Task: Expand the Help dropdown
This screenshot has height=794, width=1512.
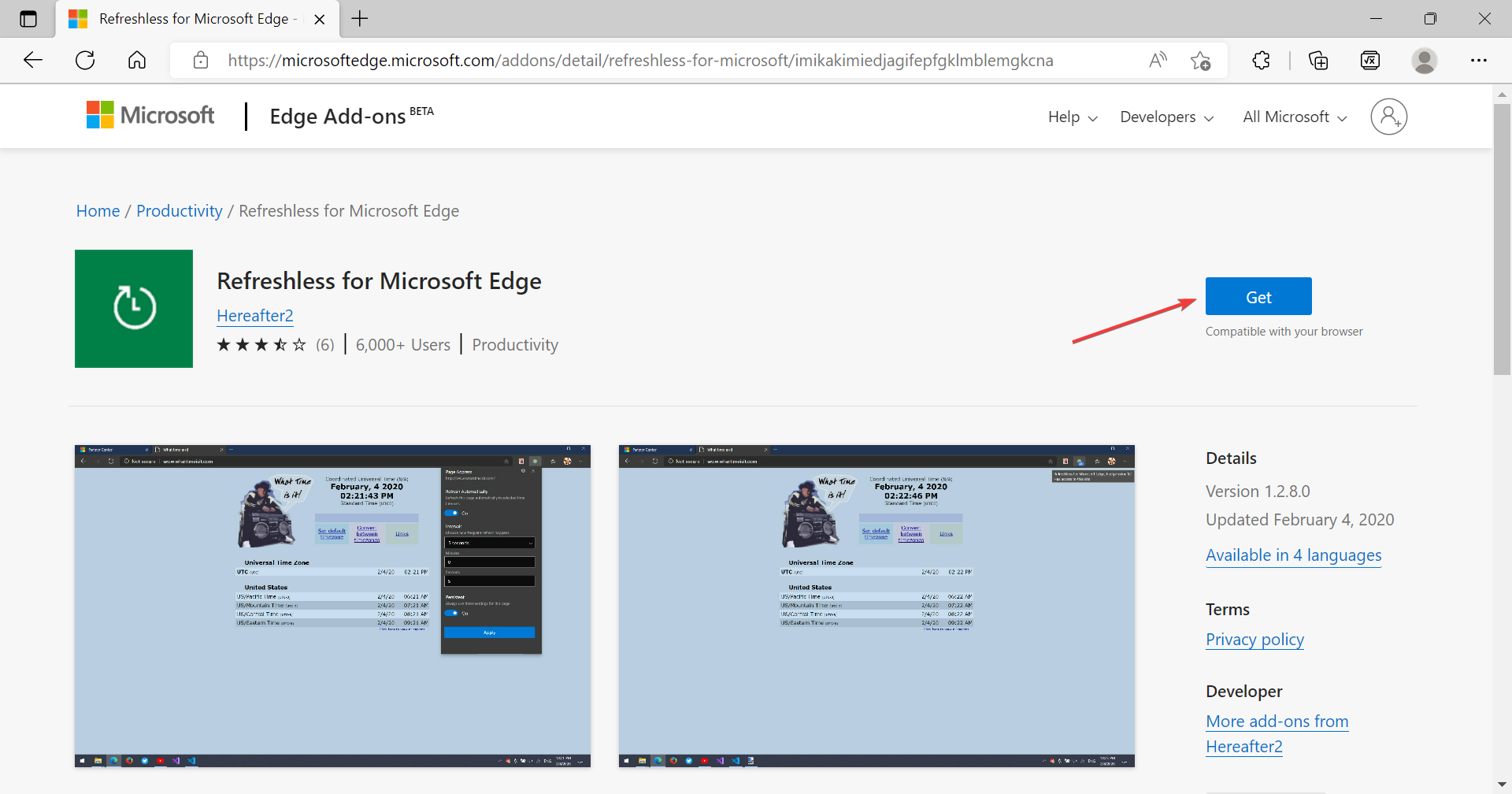Action: 1073,117
